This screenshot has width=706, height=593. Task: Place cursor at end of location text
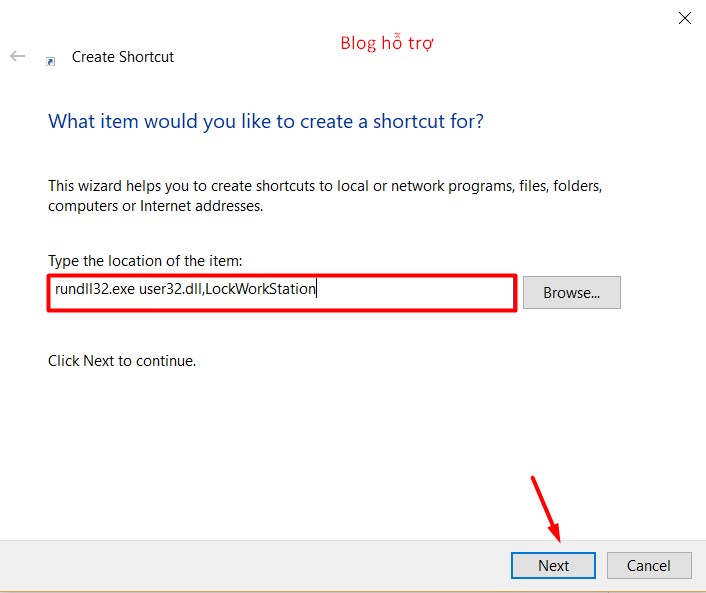pos(316,290)
